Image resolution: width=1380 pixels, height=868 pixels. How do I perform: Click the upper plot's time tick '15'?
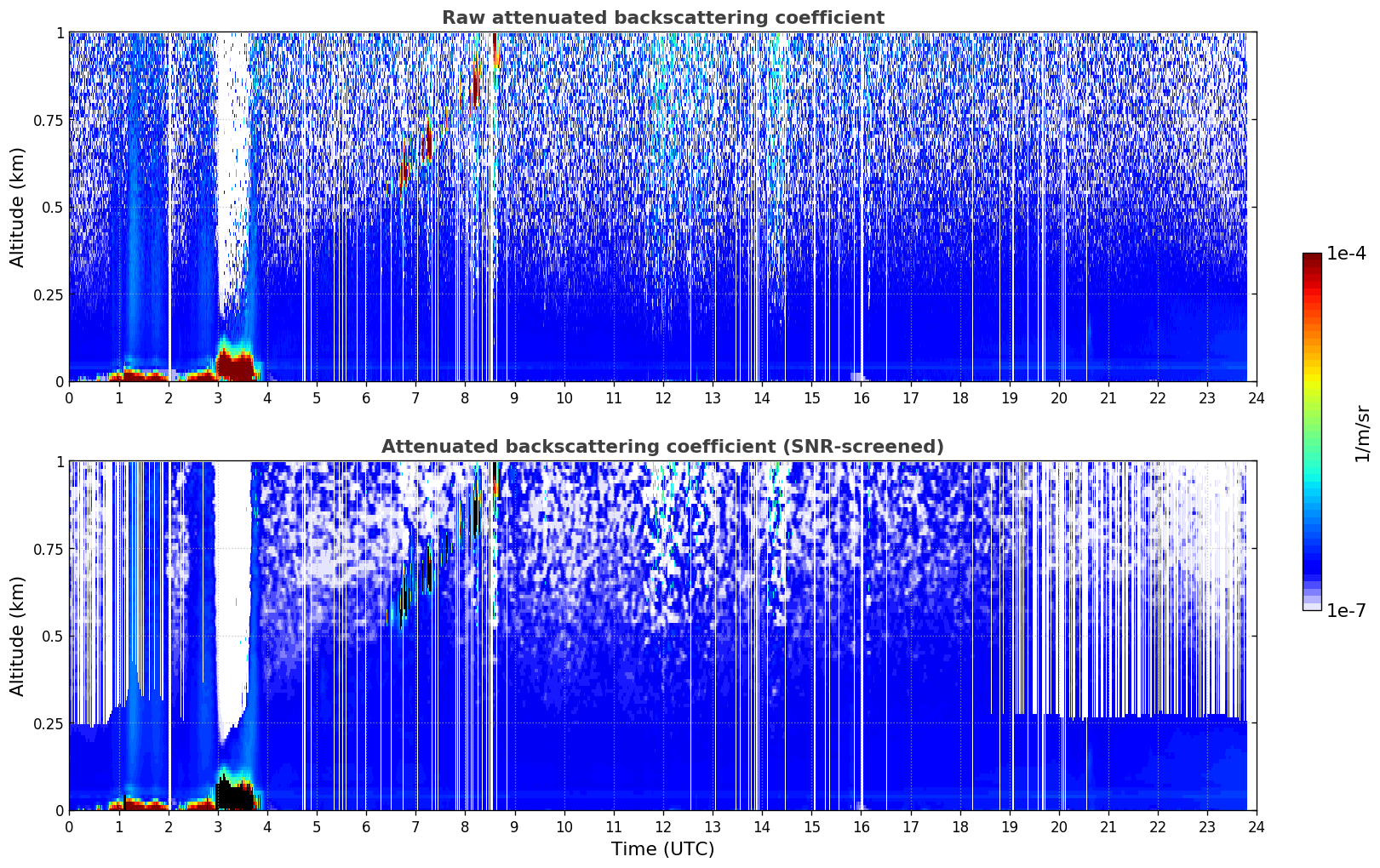click(811, 397)
